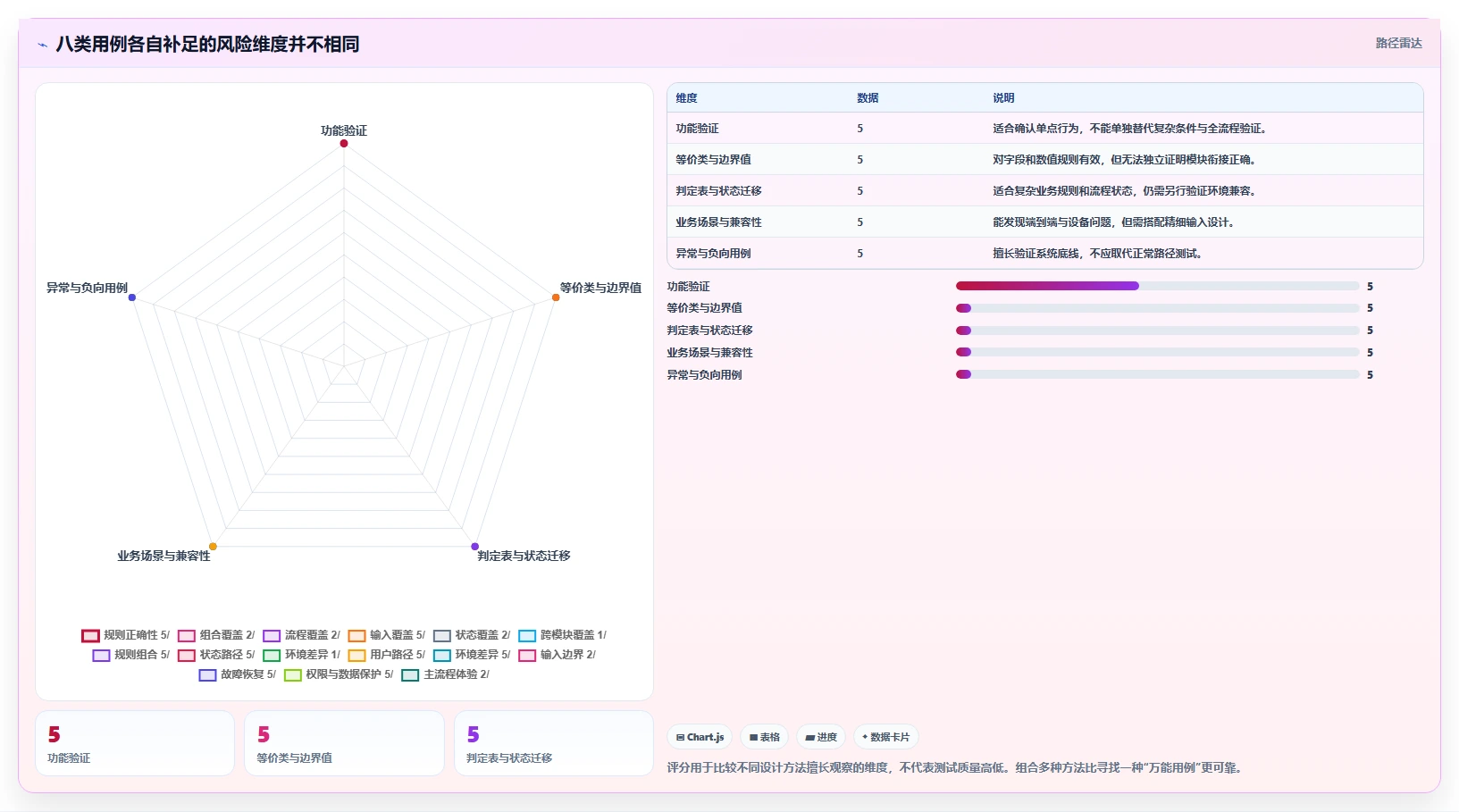Toggle the 用户路径 5/ legend series
The height and width of the screenshot is (812, 1459).
pyautogui.click(x=387, y=656)
